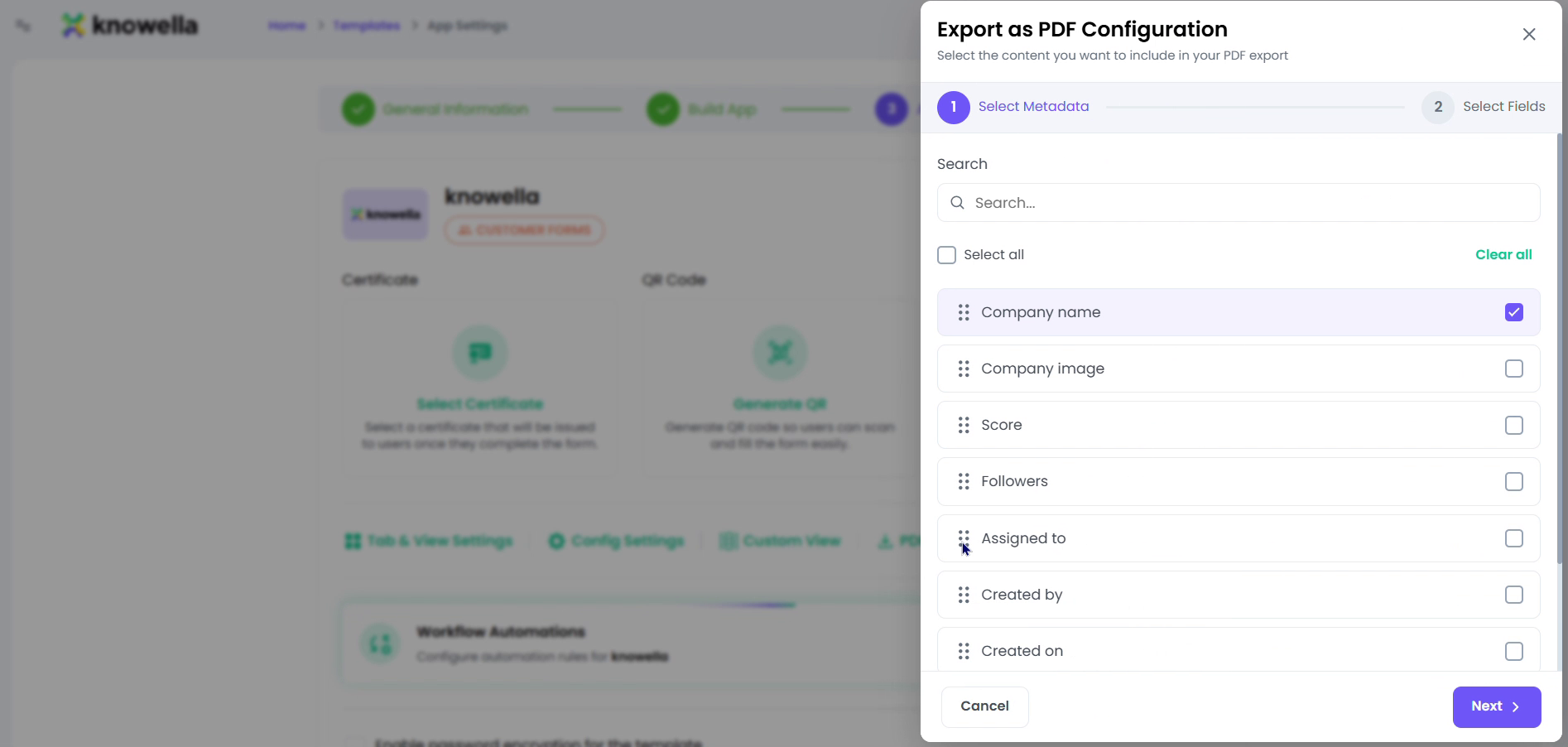The height and width of the screenshot is (747, 1568).
Task: Check the Assigned to checkbox
Action: pos(1514,538)
